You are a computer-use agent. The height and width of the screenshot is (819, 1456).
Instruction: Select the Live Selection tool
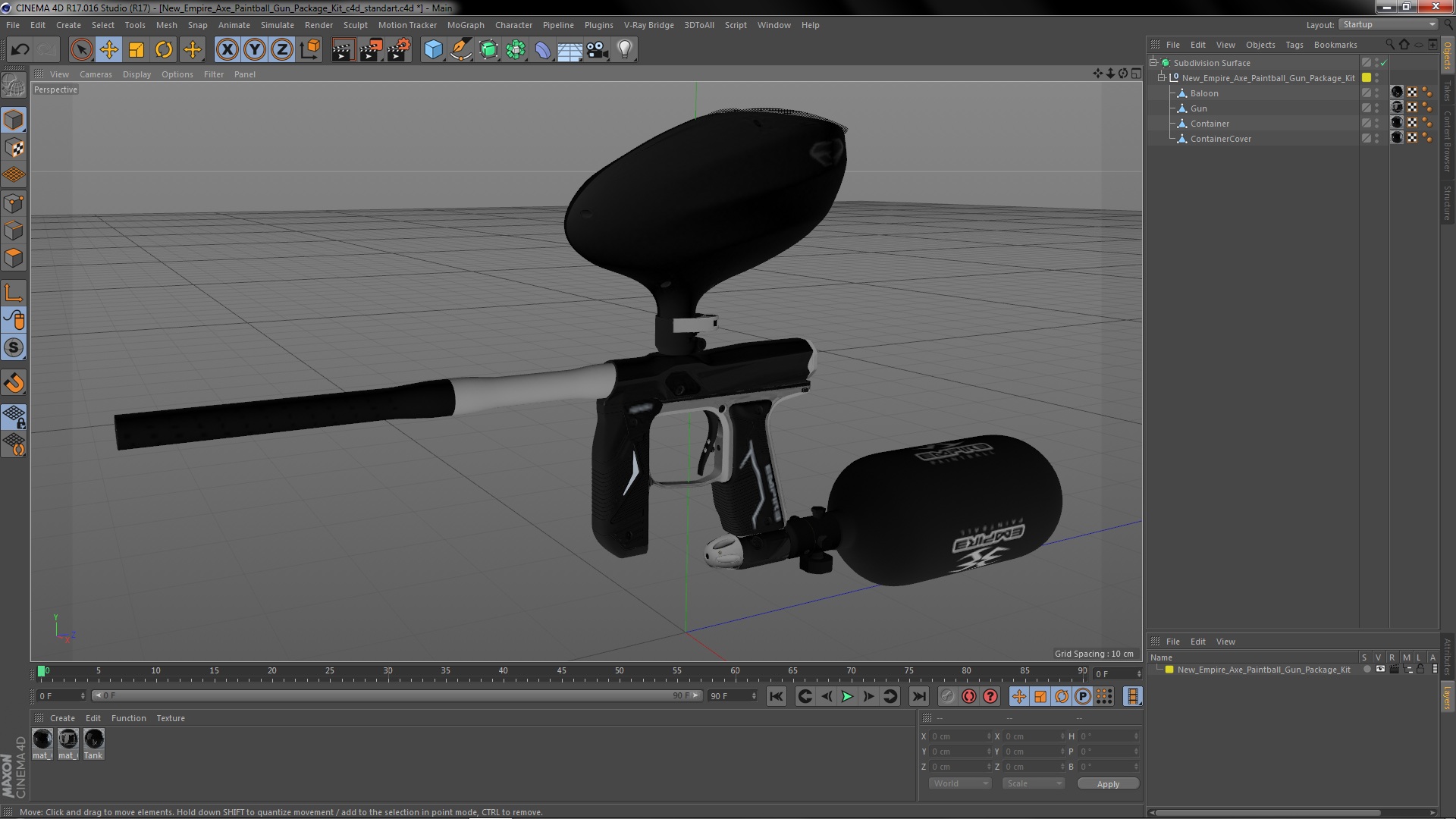(81, 50)
